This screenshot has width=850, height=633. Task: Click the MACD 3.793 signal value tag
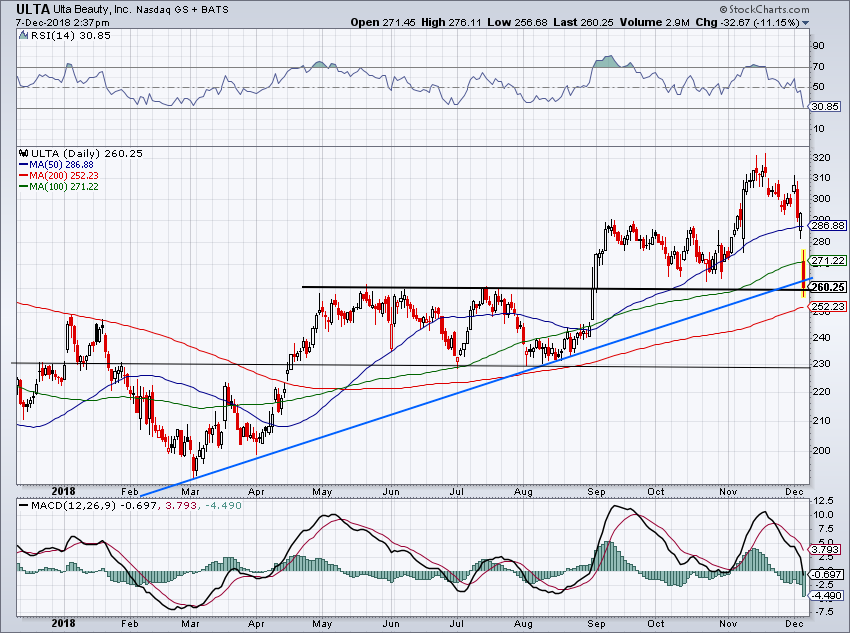[x=826, y=550]
